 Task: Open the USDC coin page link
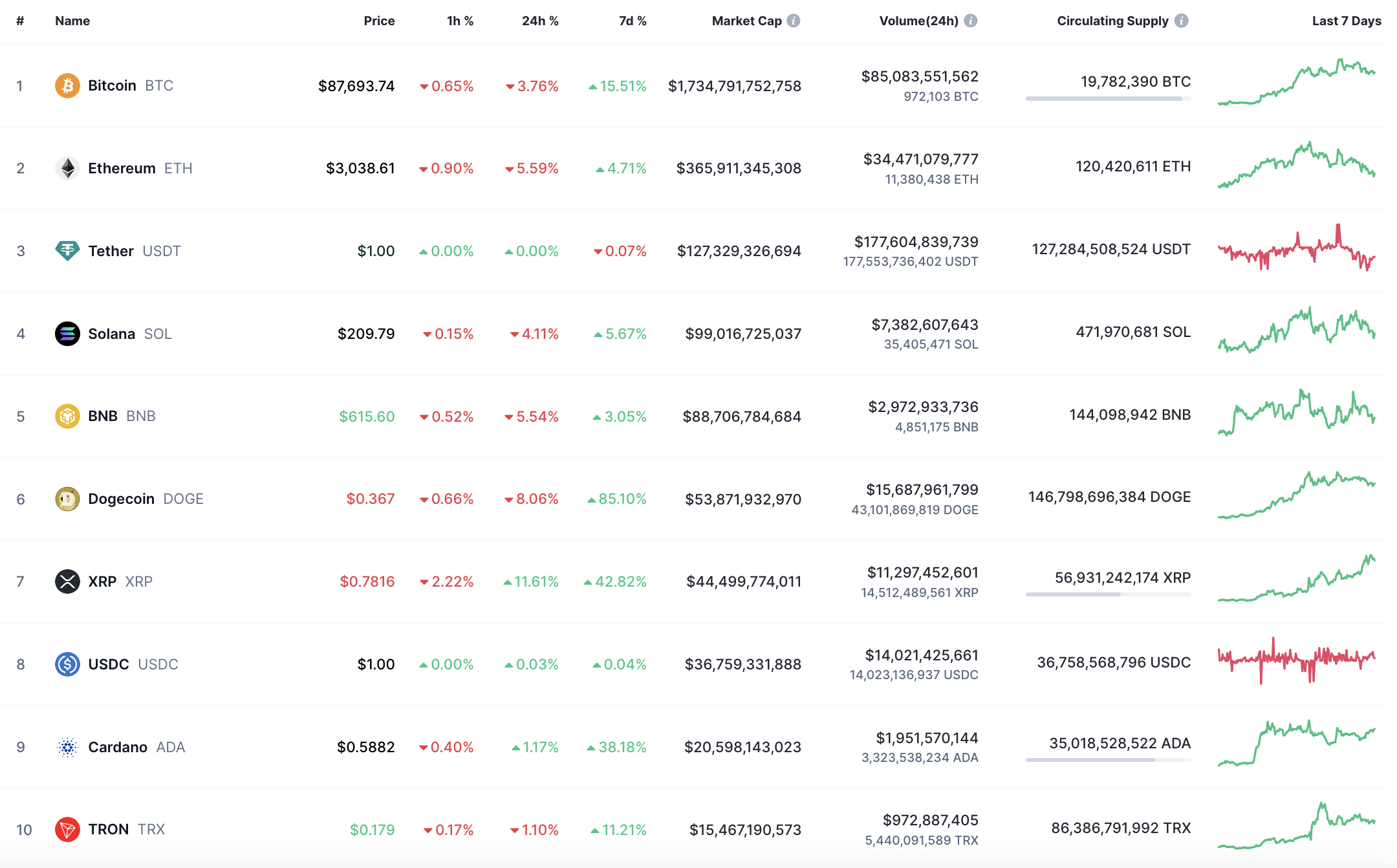coord(109,664)
